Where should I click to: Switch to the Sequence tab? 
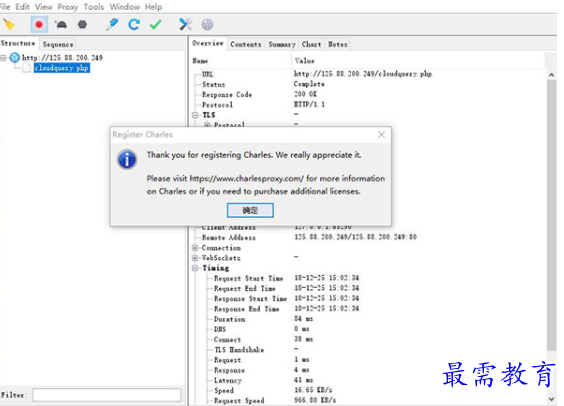[x=58, y=44]
